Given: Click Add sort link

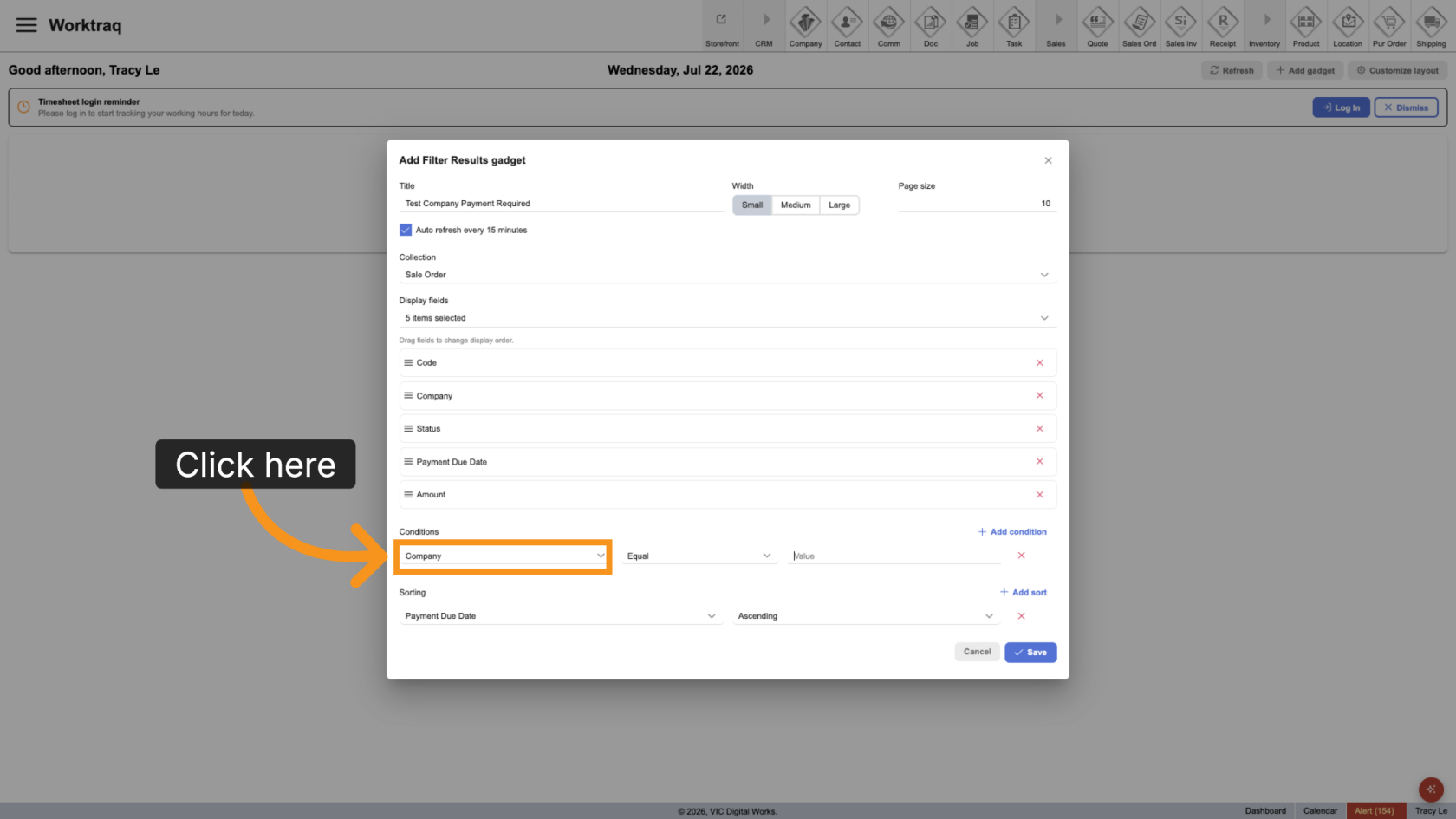Looking at the screenshot, I should 1024,593.
